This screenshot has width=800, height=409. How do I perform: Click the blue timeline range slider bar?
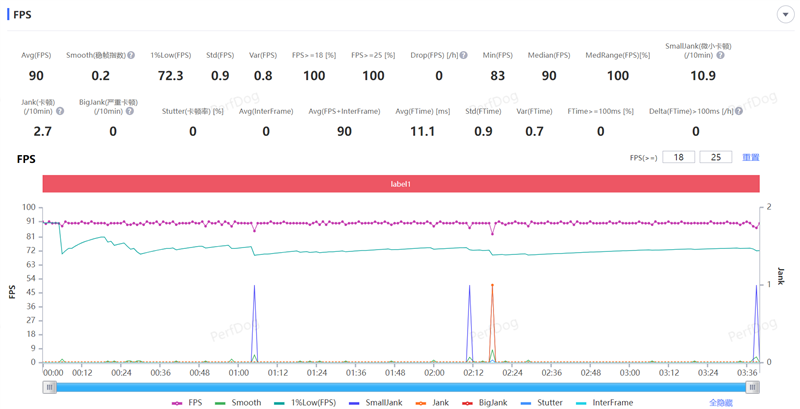pos(401,388)
